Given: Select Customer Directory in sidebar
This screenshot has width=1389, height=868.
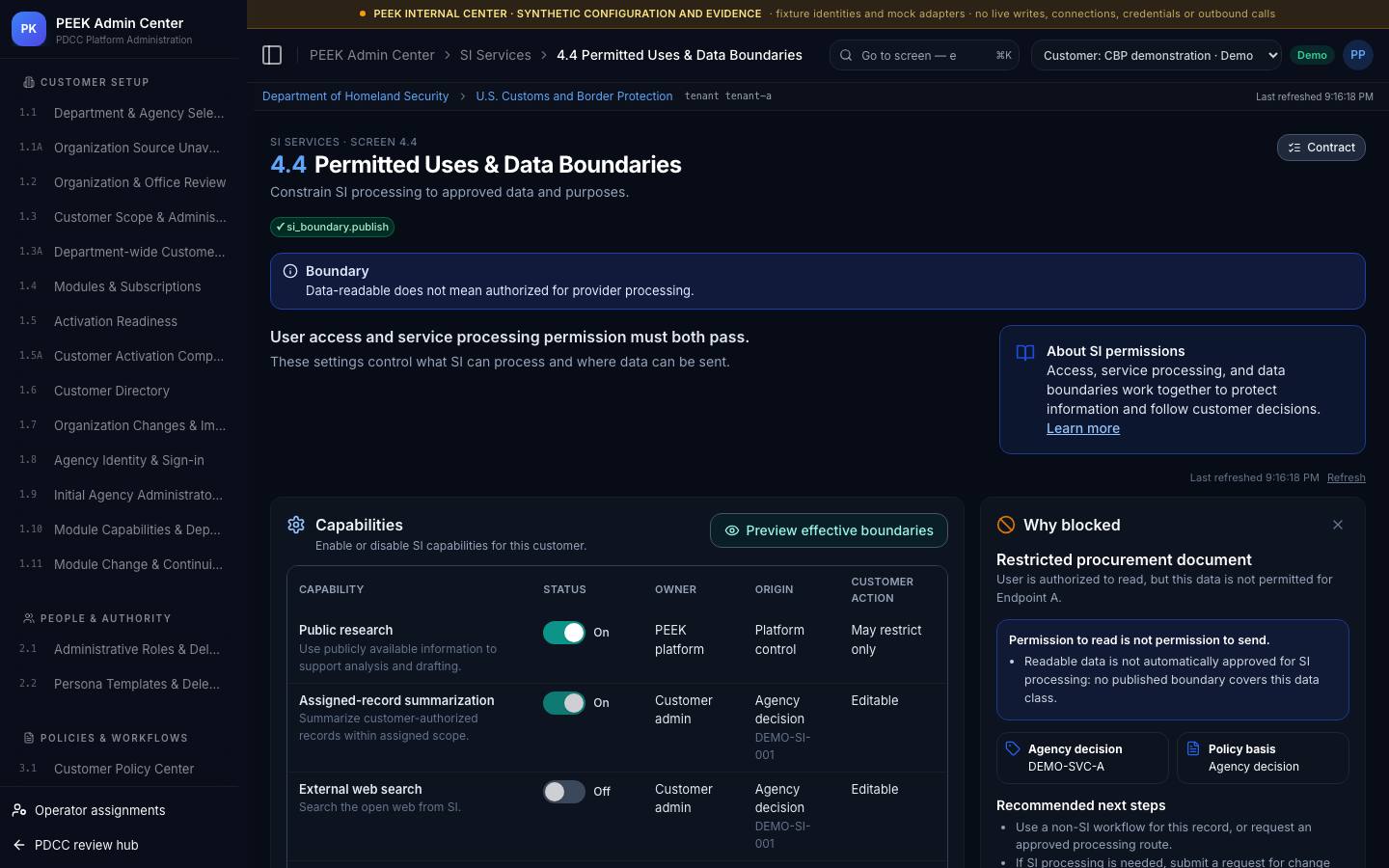Looking at the screenshot, I should (x=123, y=391).
